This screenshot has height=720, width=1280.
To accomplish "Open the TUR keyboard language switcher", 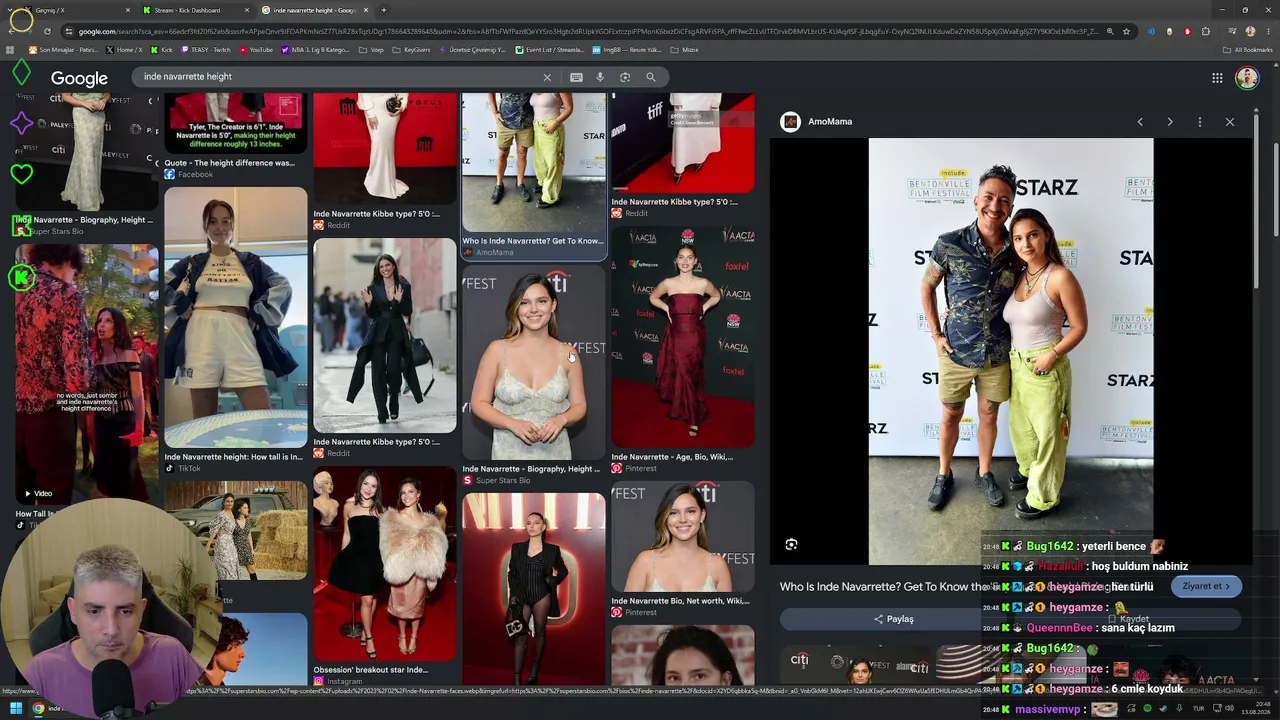I will pos(1198,709).
